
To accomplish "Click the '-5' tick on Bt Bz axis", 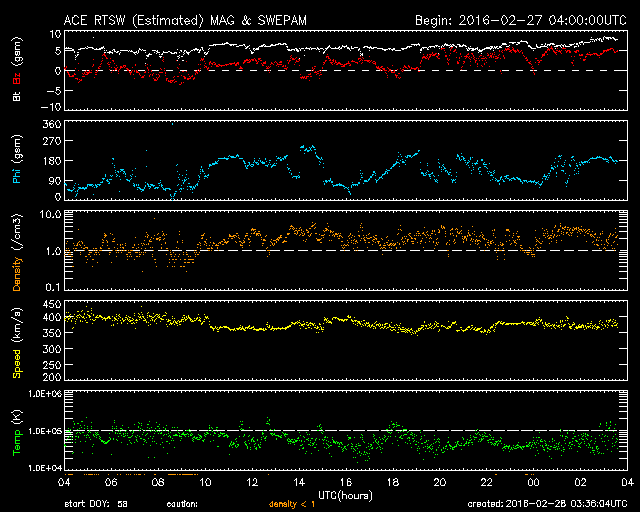I will point(53,91).
